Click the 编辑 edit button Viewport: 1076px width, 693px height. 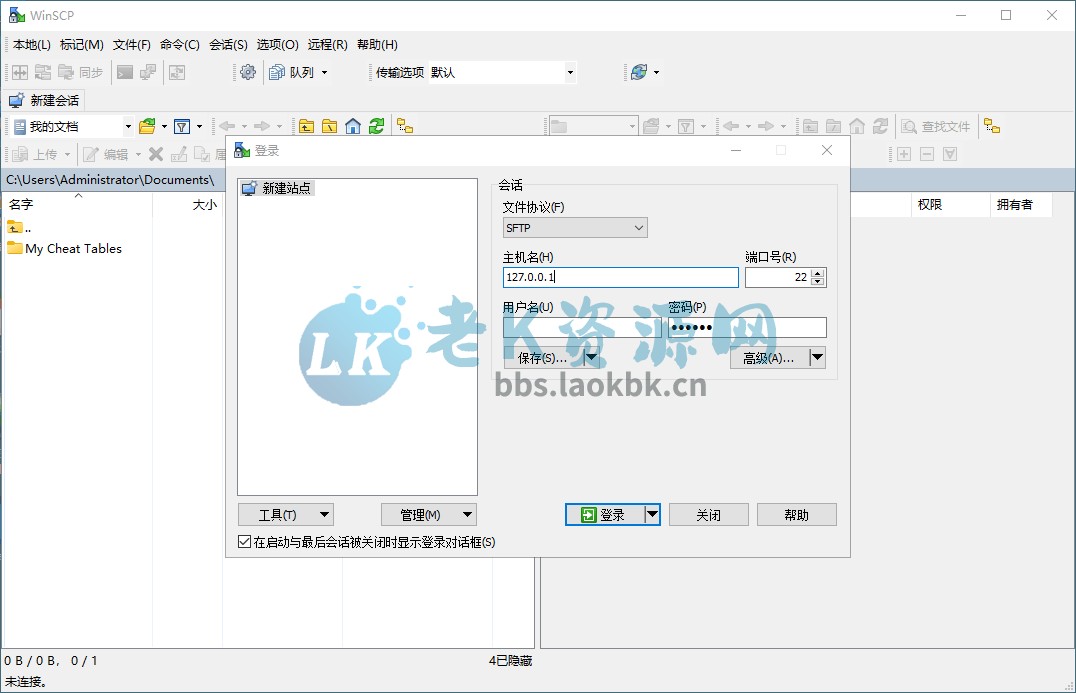[106, 154]
